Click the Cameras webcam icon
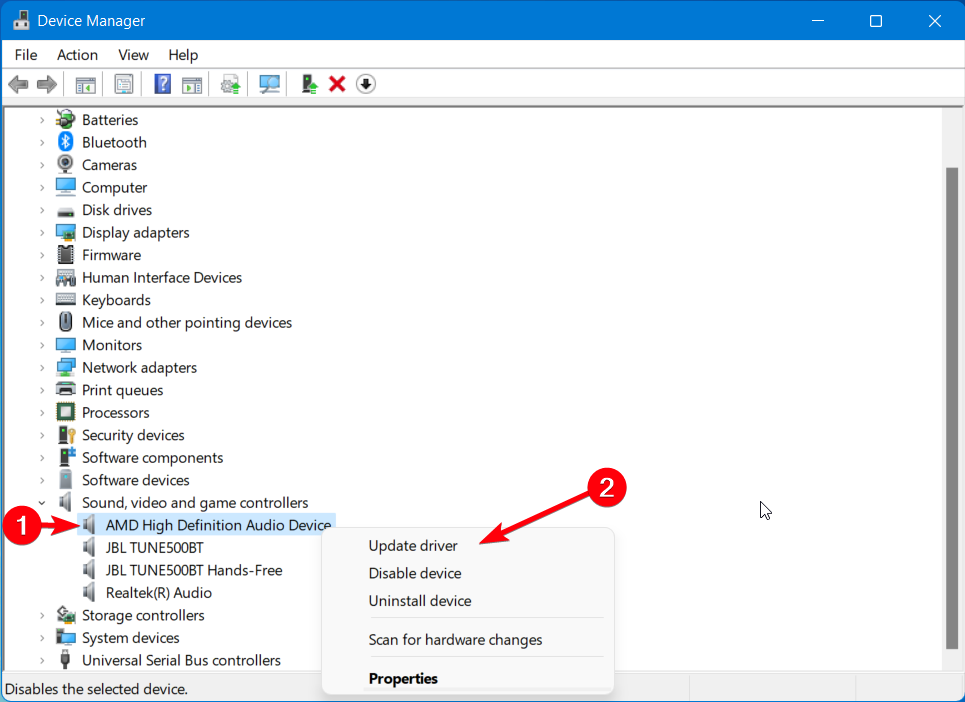 (x=65, y=164)
